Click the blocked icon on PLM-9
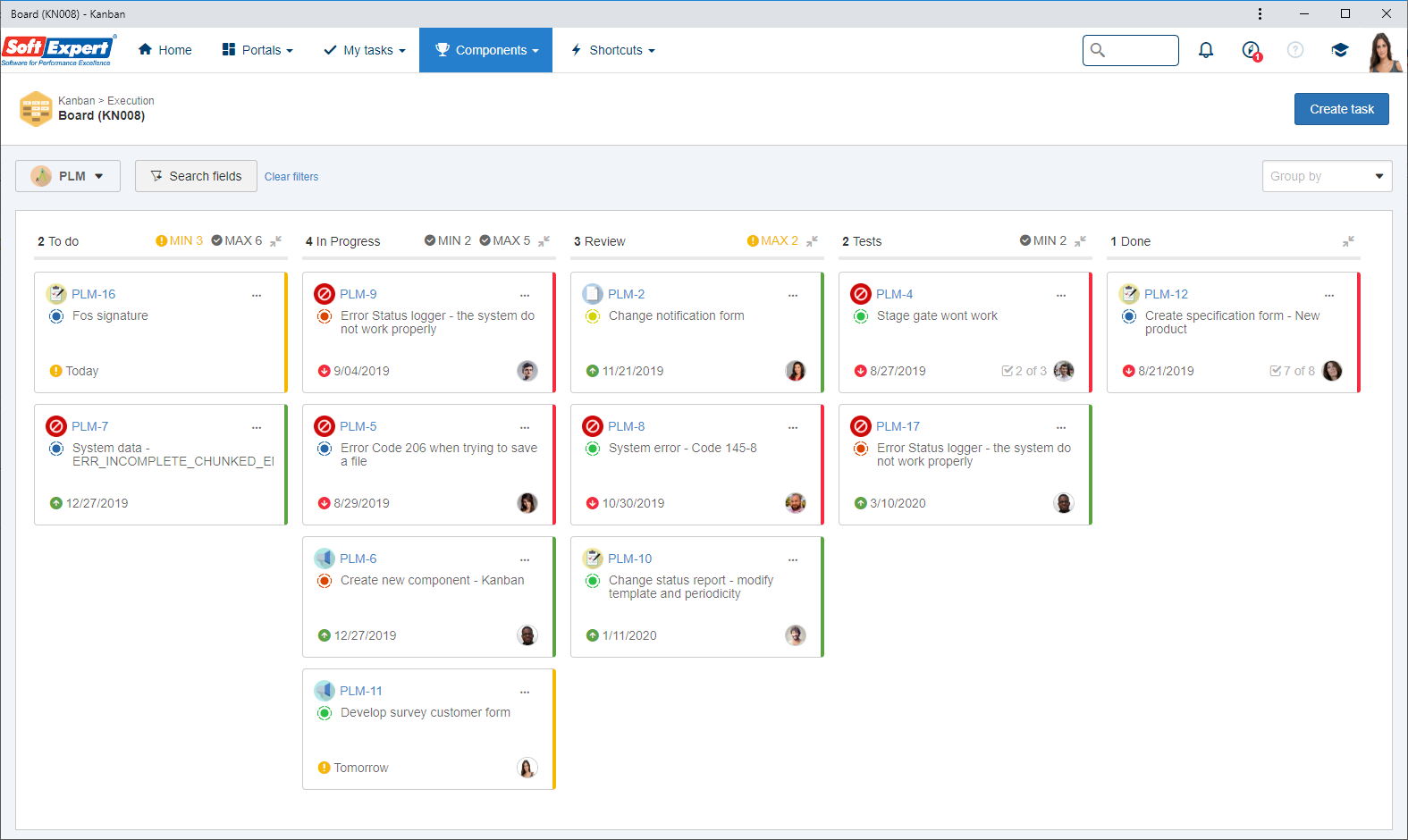This screenshot has width=1408, height=840. 325,294
